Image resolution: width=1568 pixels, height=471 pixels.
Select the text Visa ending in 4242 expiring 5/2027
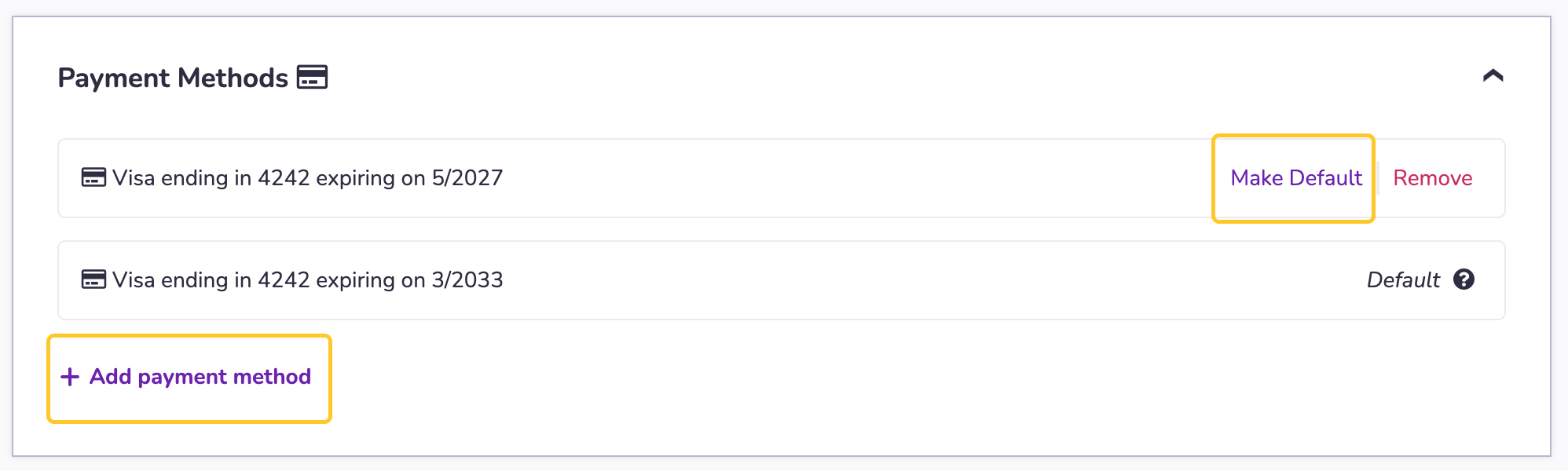pos(307,178)
